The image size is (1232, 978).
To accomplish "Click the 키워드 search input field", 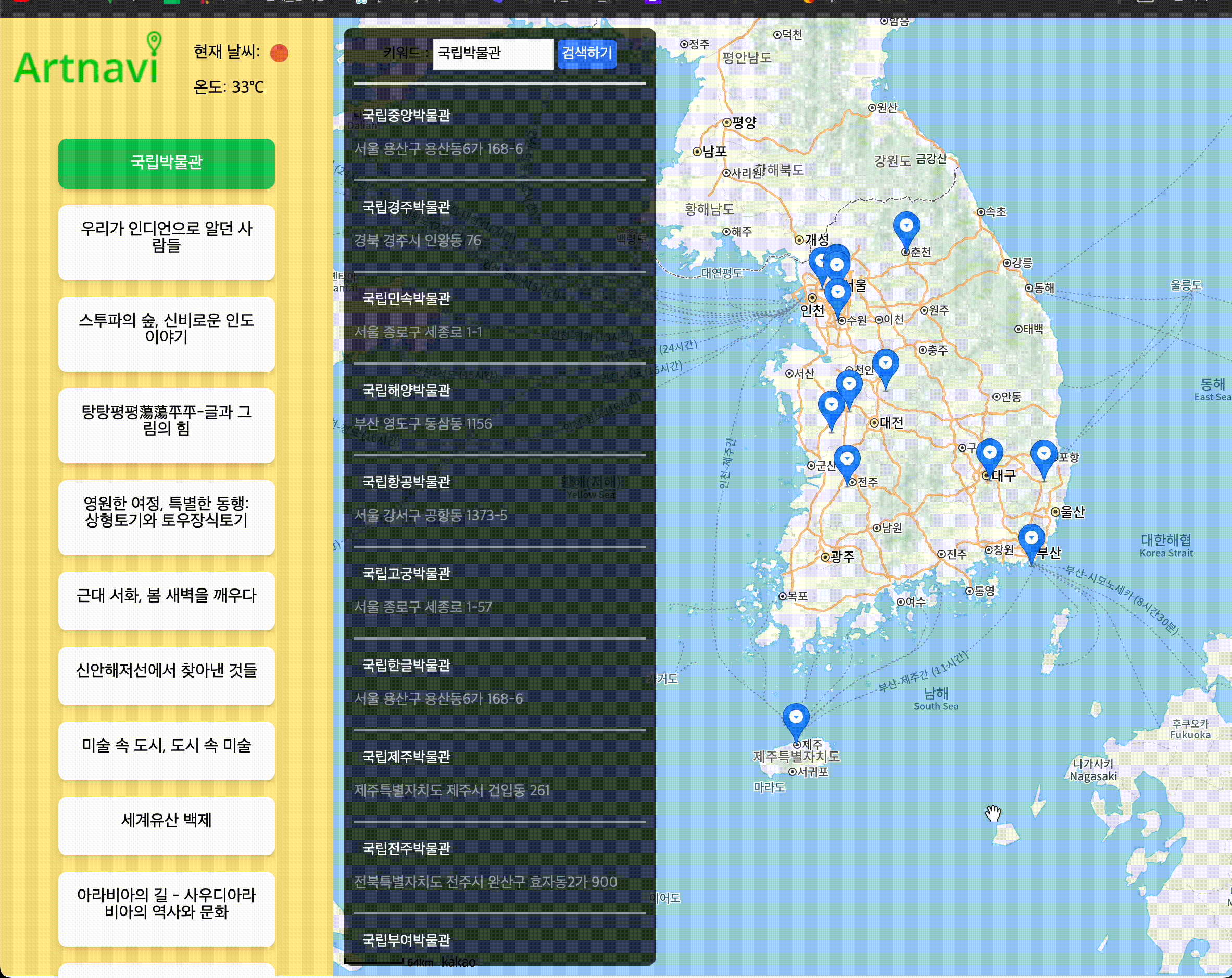I will [492, 54].
